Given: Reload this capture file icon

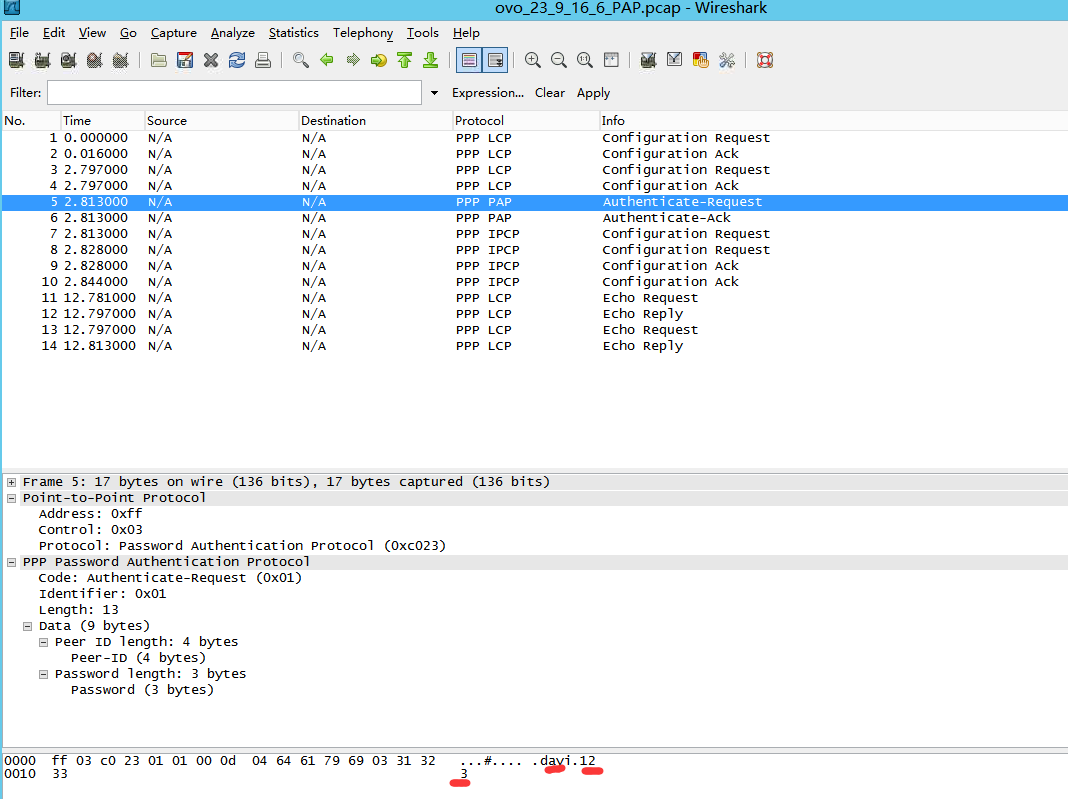Looking at the screenshot, I should (x=237, y=60).
